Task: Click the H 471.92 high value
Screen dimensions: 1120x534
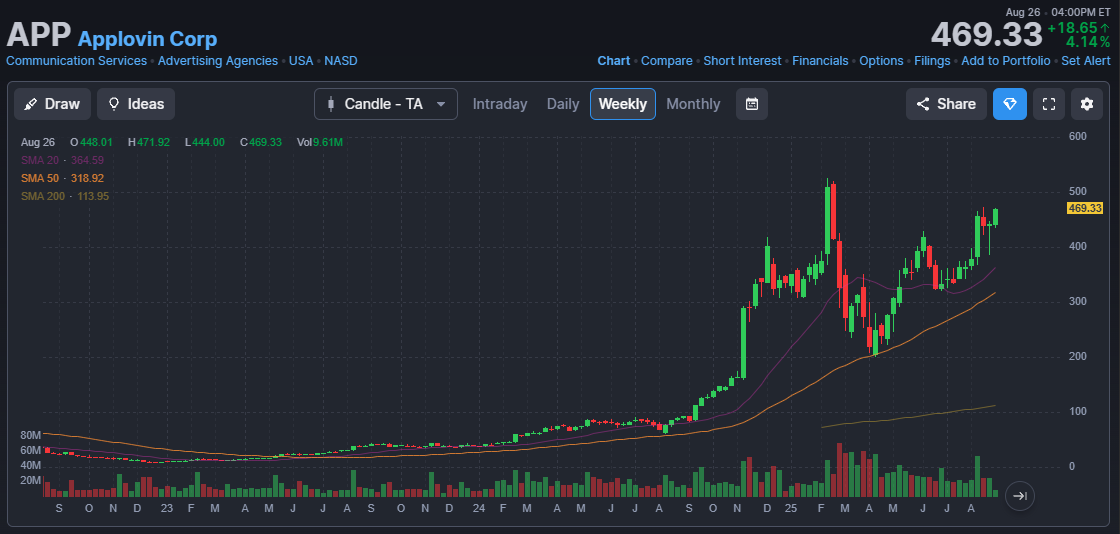Action: 149,142
